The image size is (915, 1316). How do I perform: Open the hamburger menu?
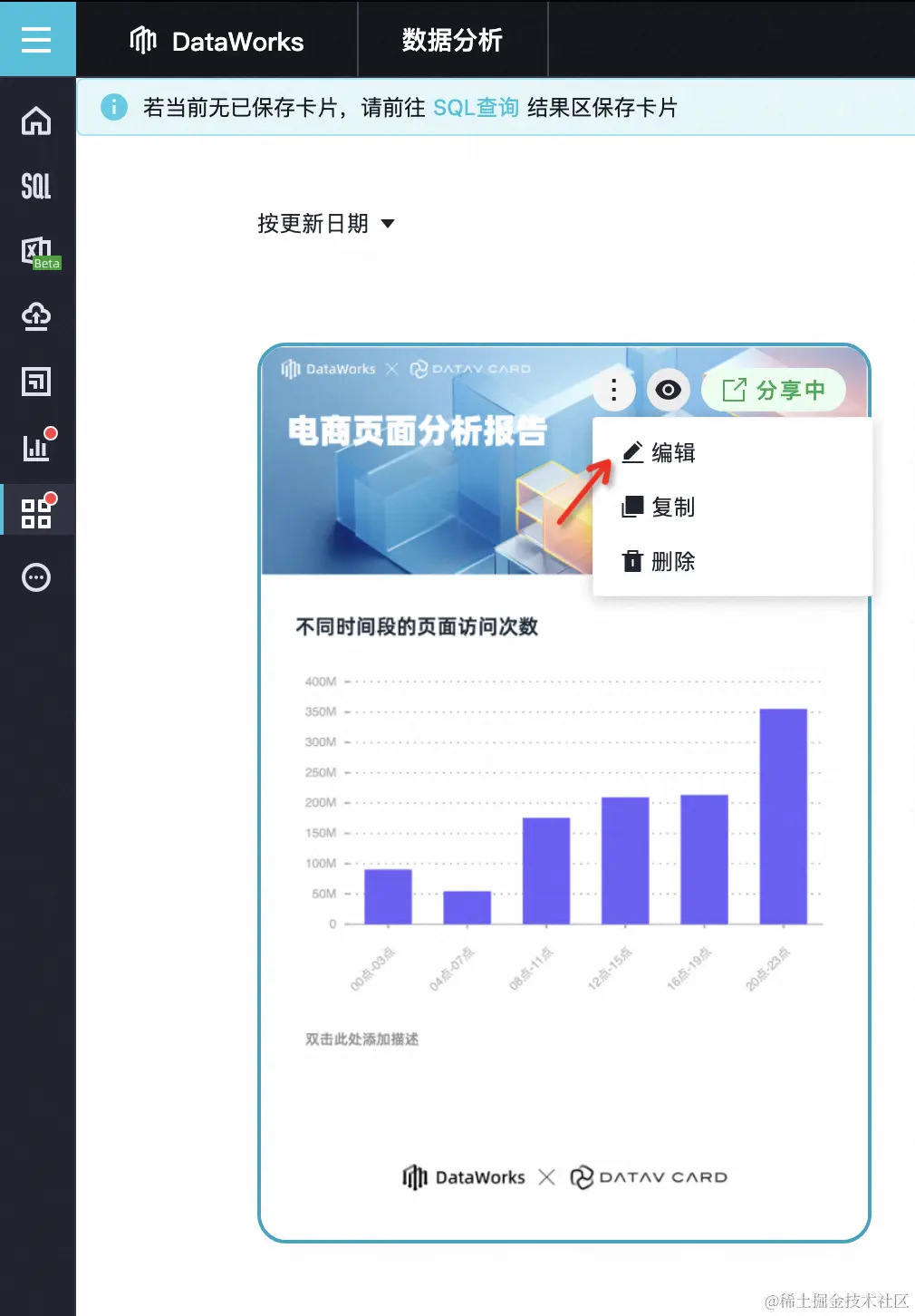click(36, 40)
